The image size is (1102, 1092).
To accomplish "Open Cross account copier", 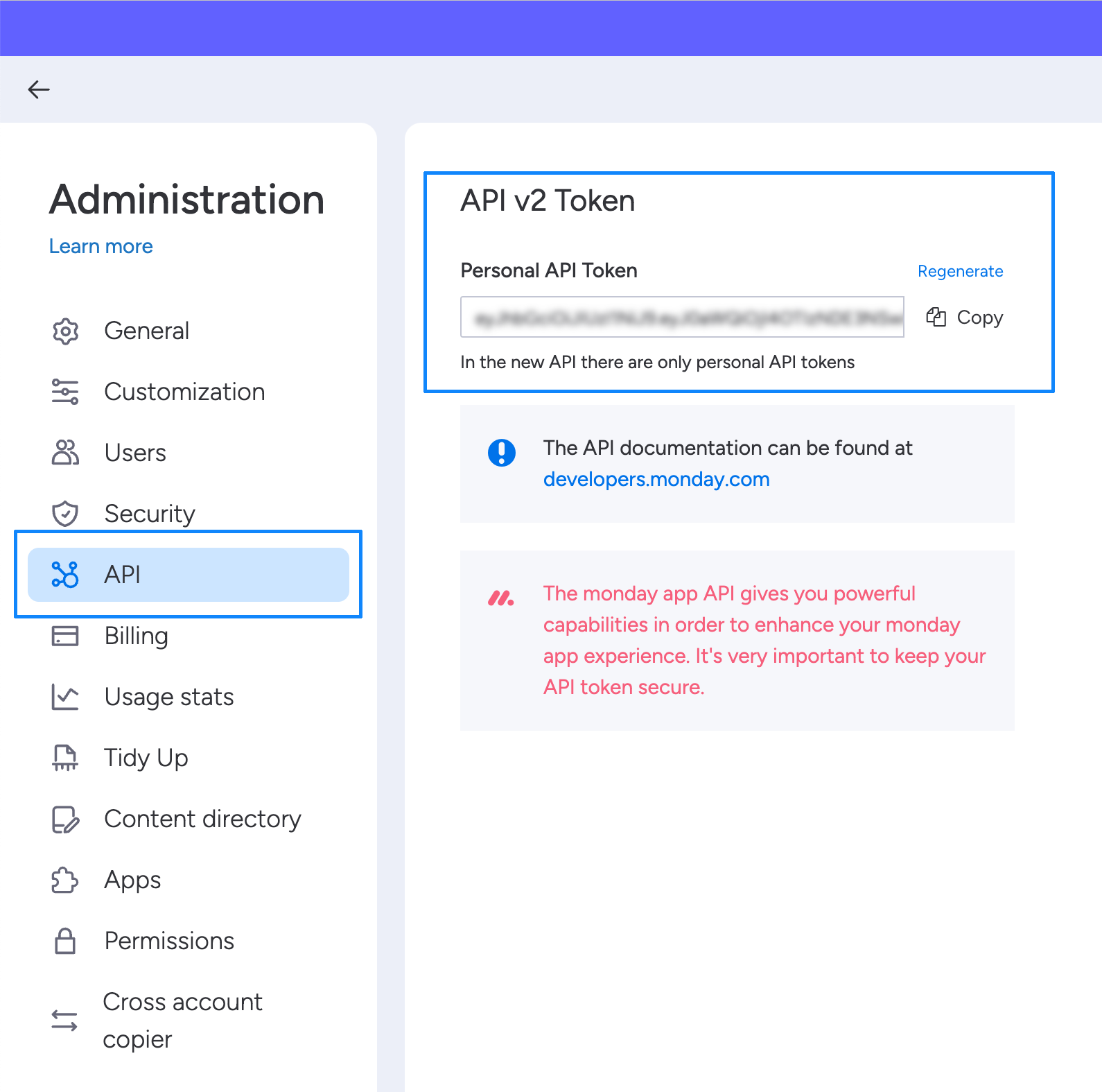I will [x=189, y=1021].
